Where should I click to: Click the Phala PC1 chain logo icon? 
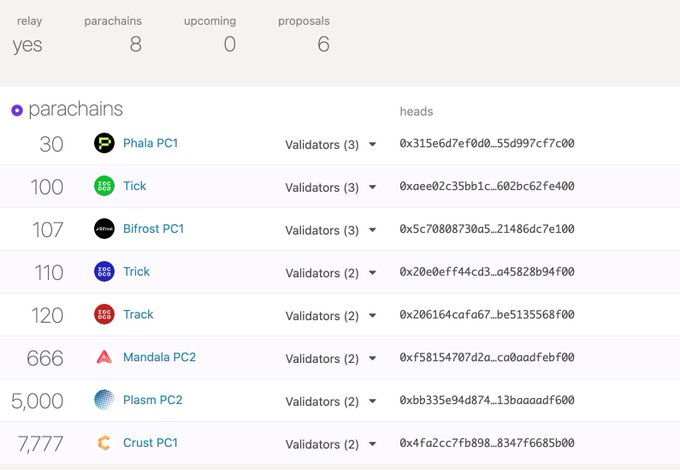104,143
